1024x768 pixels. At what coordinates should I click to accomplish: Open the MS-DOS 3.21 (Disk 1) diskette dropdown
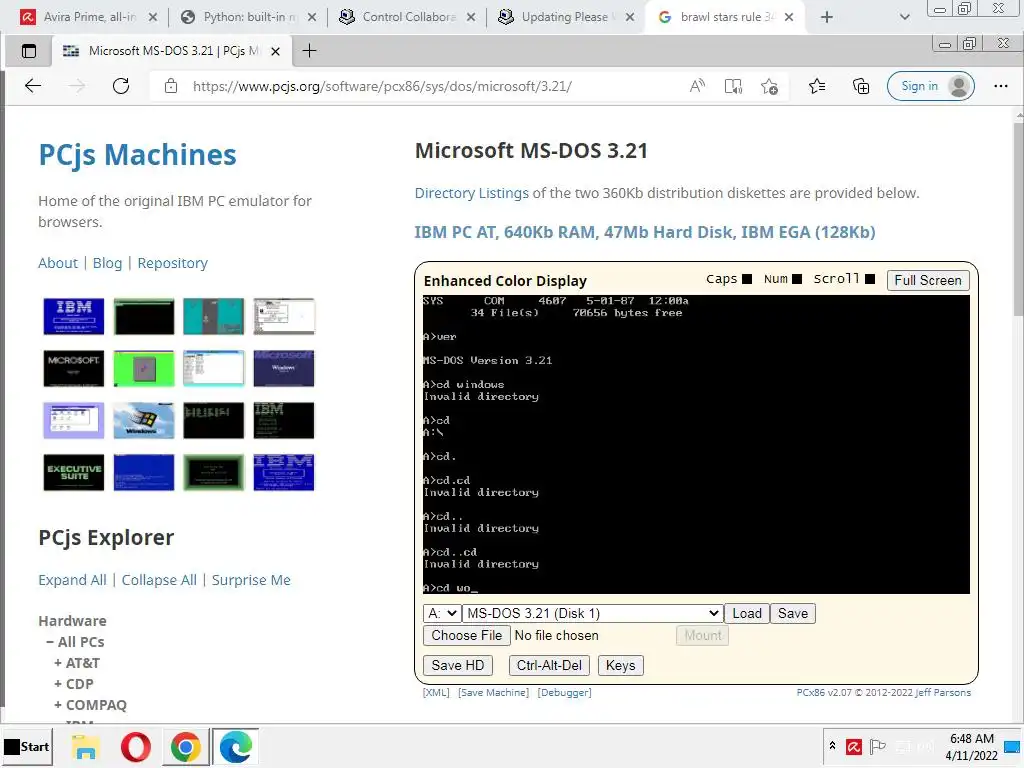pyautogui.click(x=592, y=613)
